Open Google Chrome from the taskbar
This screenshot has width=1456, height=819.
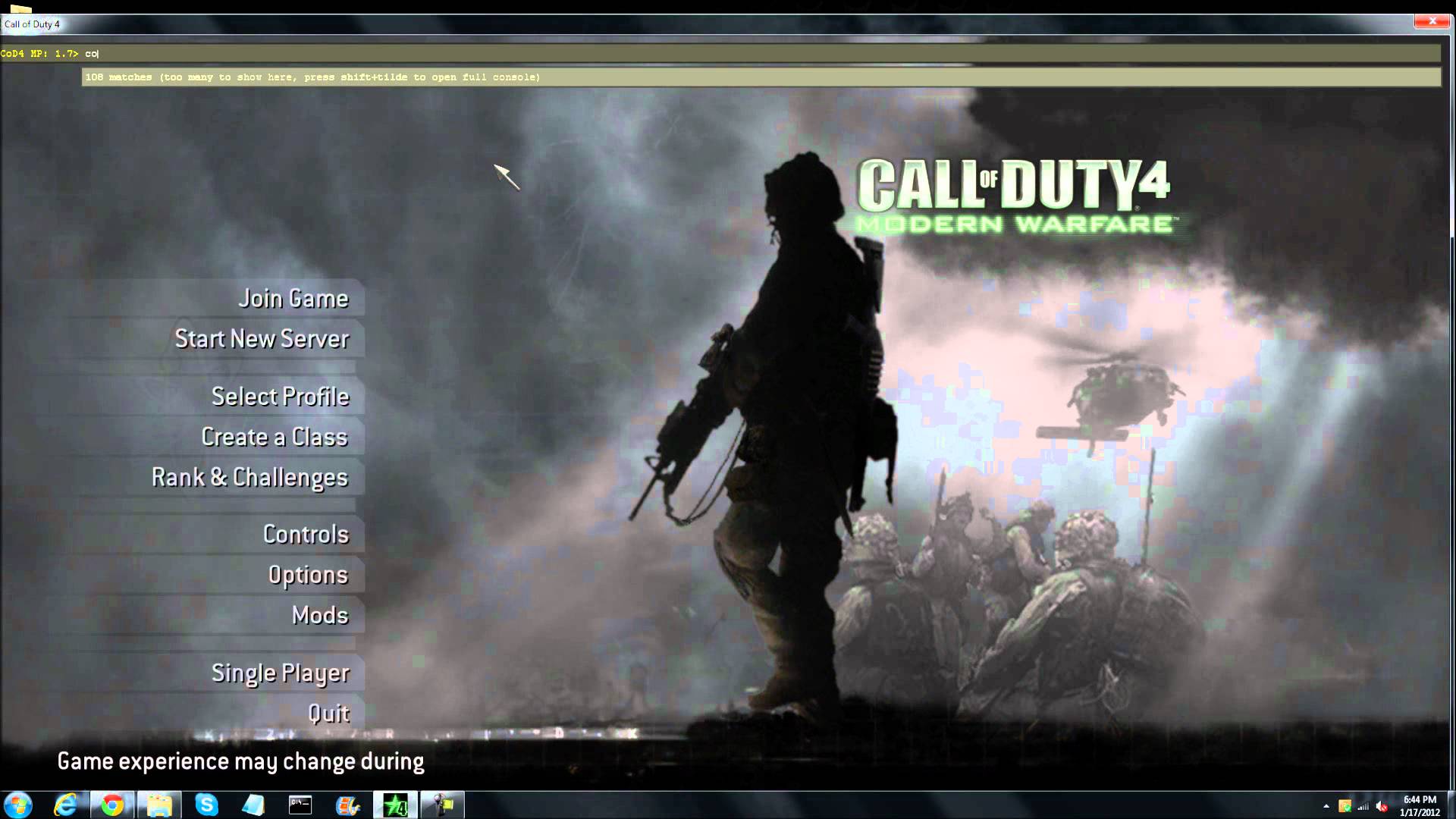112,805
